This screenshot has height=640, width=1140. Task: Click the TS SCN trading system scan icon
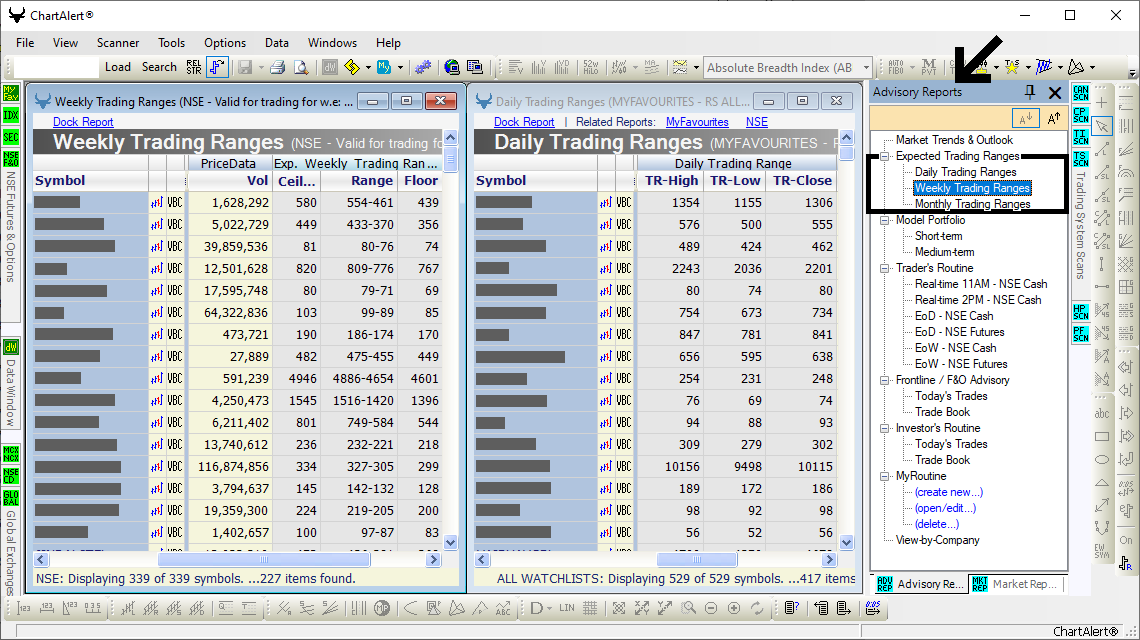coord(1081,159)
